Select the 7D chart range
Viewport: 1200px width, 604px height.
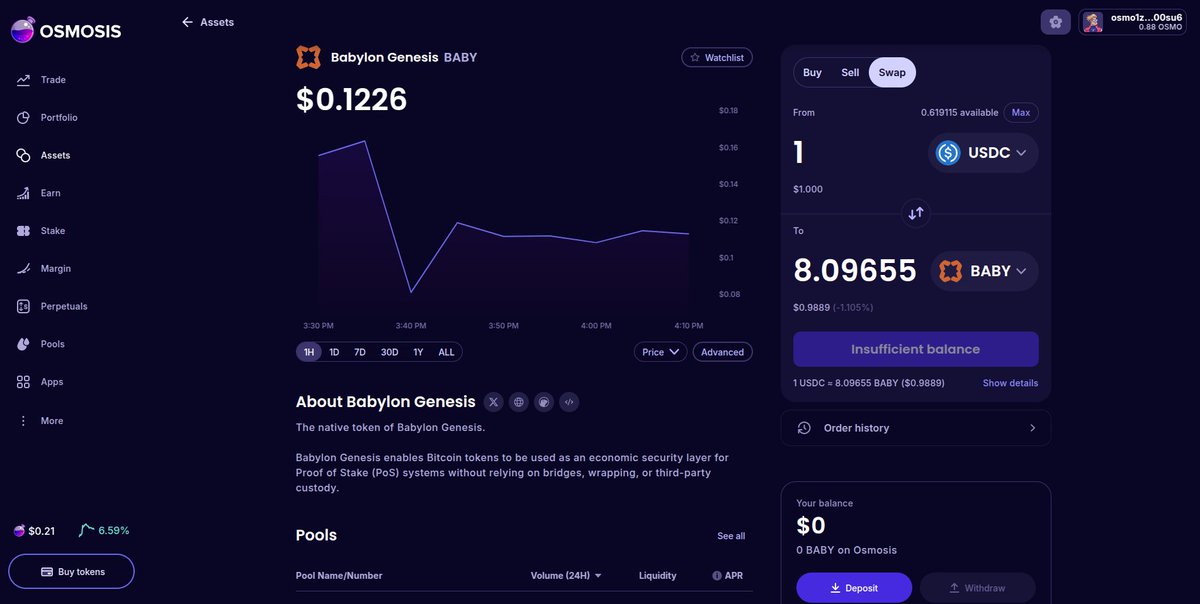pyautogui.click(x=360, y=352)
